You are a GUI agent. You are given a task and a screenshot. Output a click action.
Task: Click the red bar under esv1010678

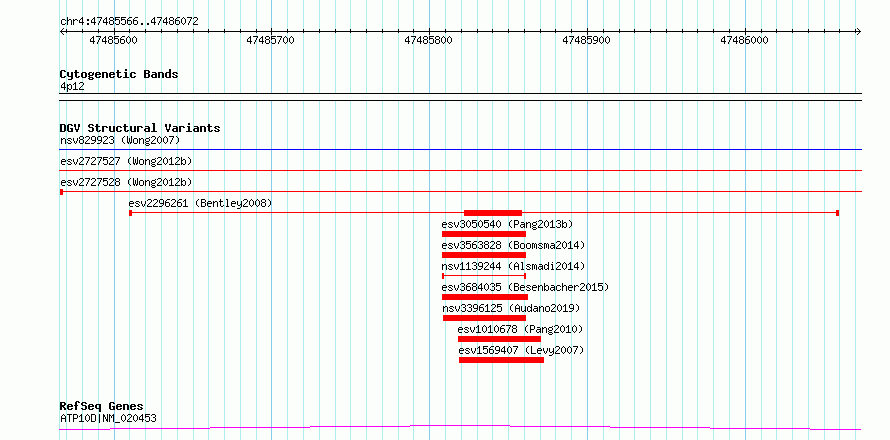(499, 339)
